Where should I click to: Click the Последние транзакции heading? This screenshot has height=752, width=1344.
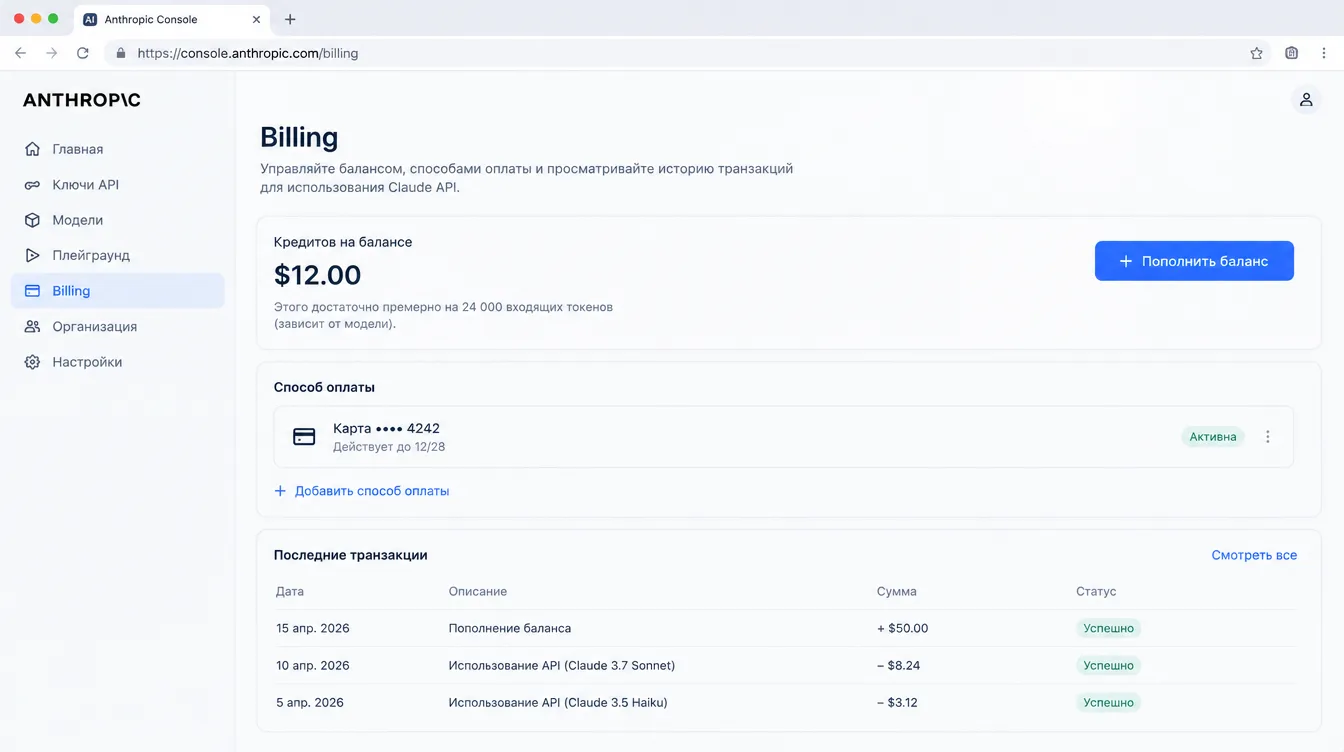coord(351,555)
